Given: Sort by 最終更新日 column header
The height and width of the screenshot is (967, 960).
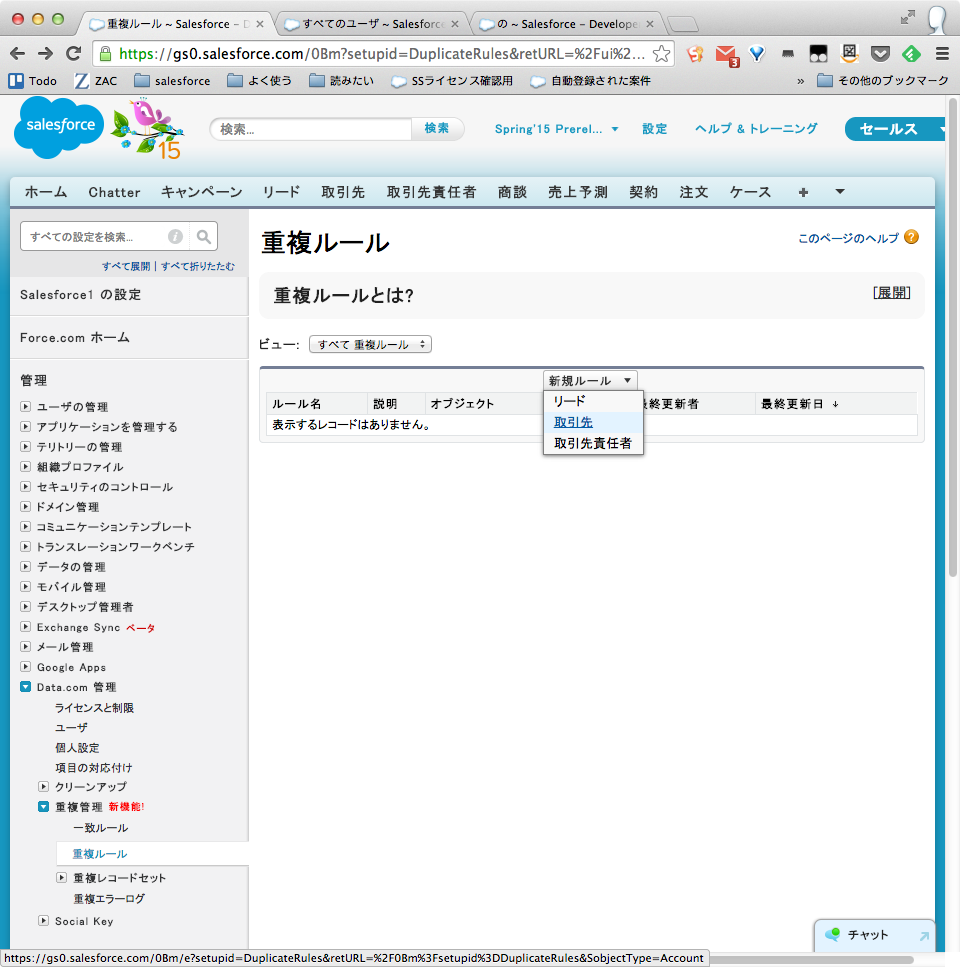Looking at the screenshot, I should pyautogui.click(x=792, y=404).
